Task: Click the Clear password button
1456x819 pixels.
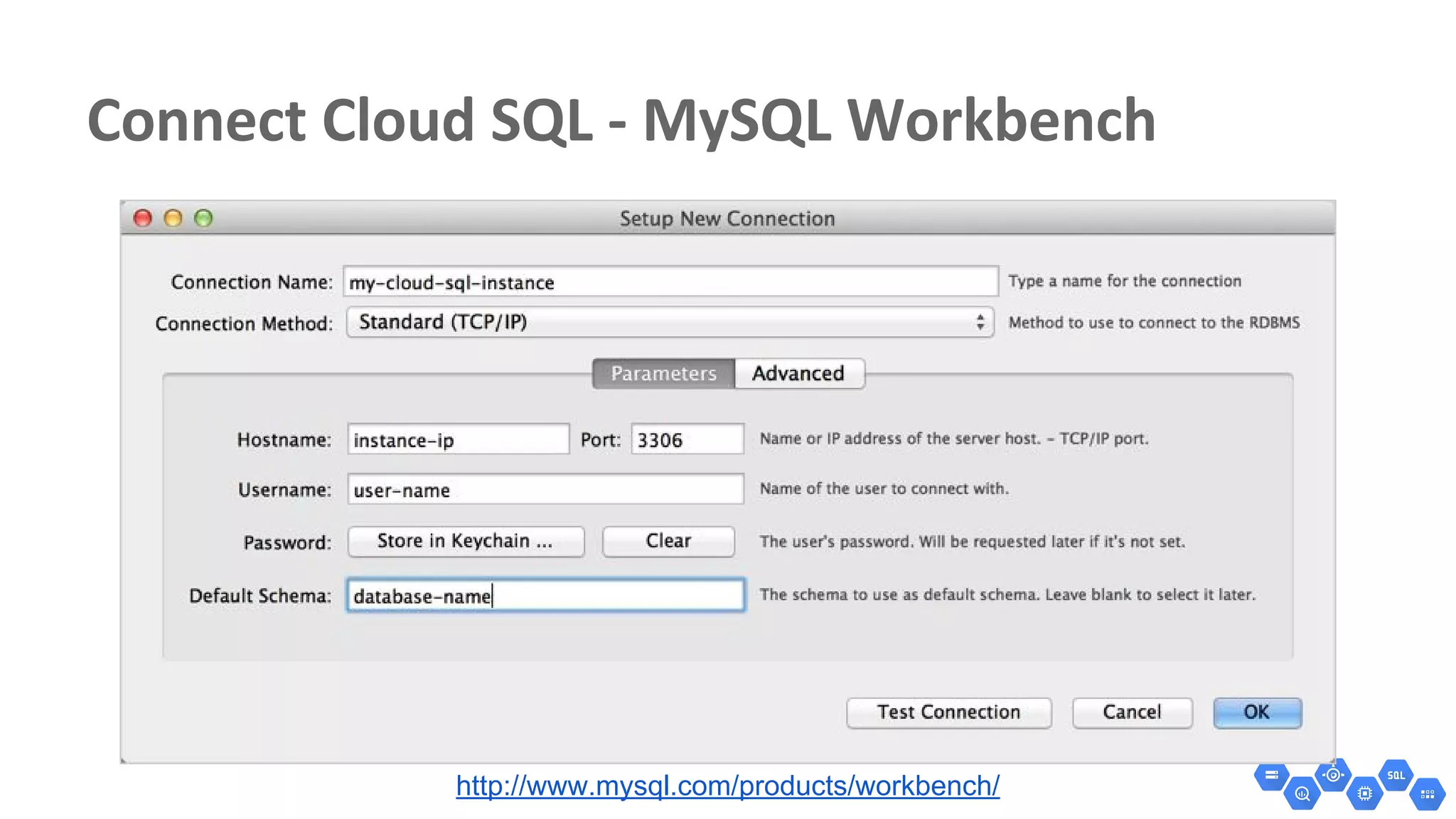Action: [668, 541]
